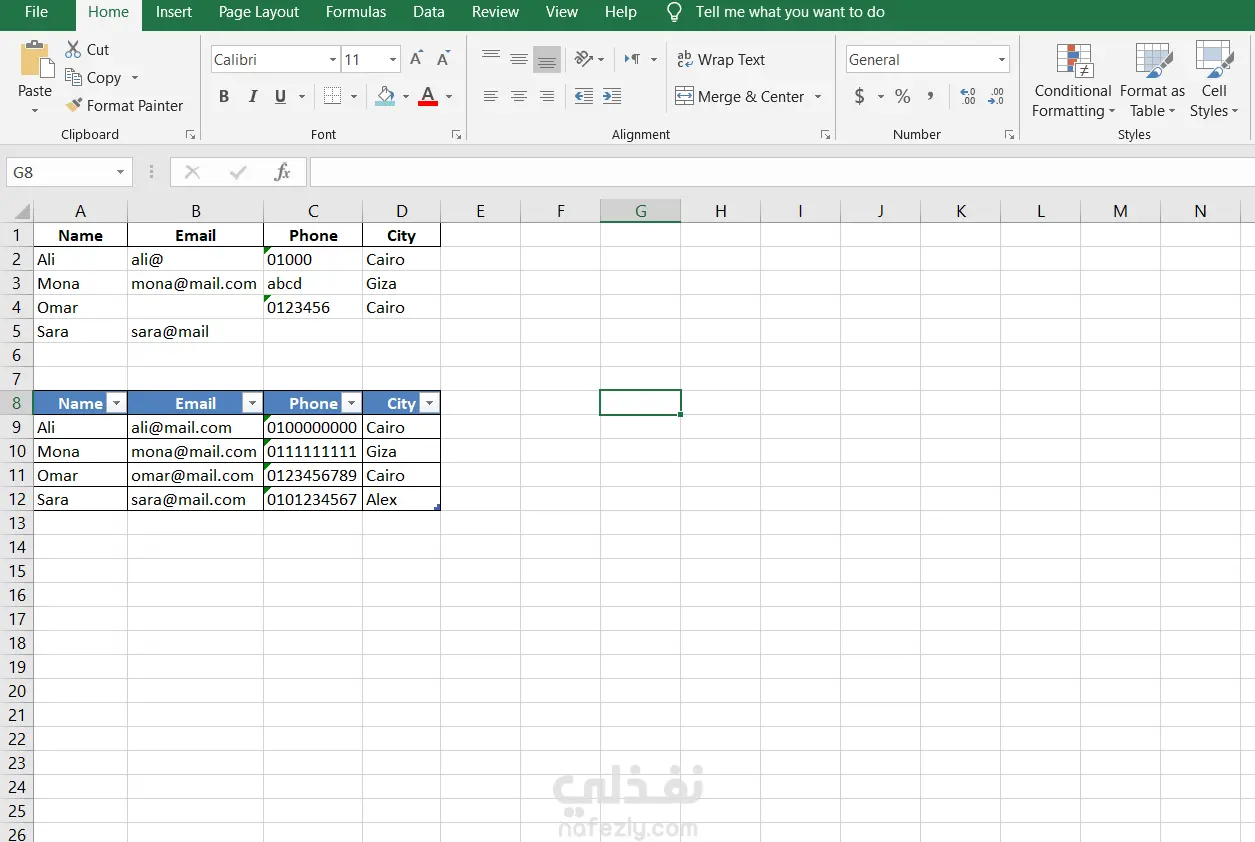This screenshot has height=842, width=1255.
Task: Open the File tab
Action: point(36,12)
